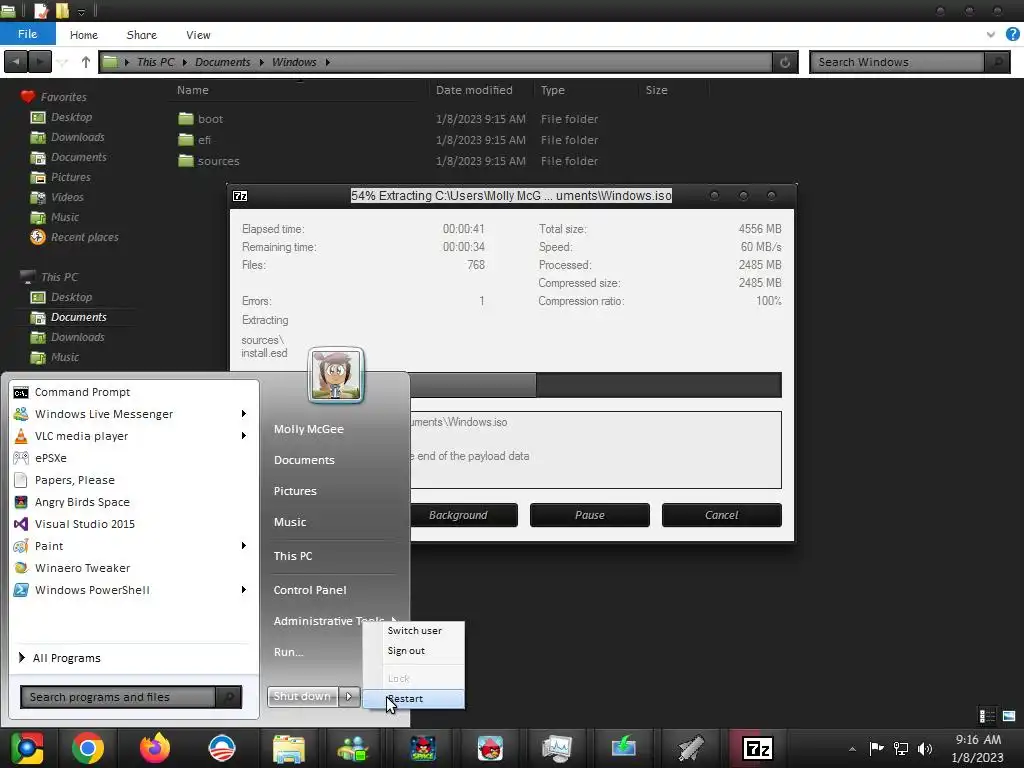Click the 7z icon in the extraction dialog title bar
The image size is (1024, 768).
240,196
